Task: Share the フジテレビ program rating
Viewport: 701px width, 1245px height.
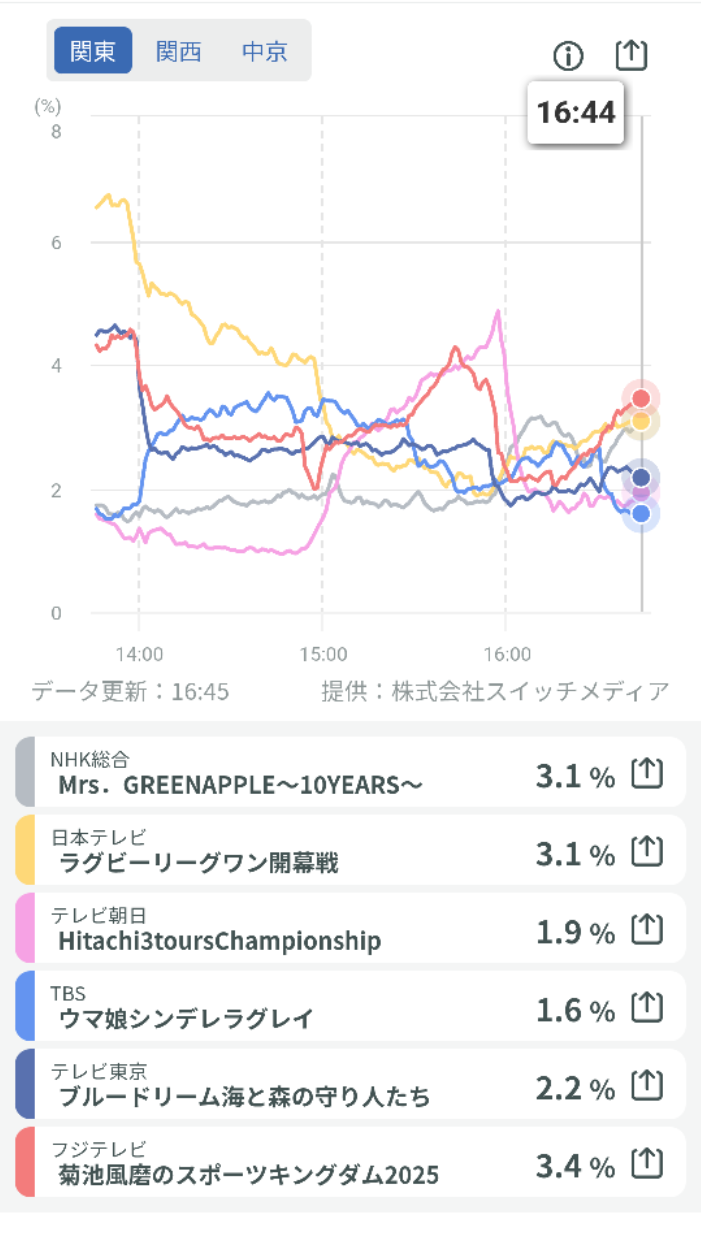Action: [648, 1163]
